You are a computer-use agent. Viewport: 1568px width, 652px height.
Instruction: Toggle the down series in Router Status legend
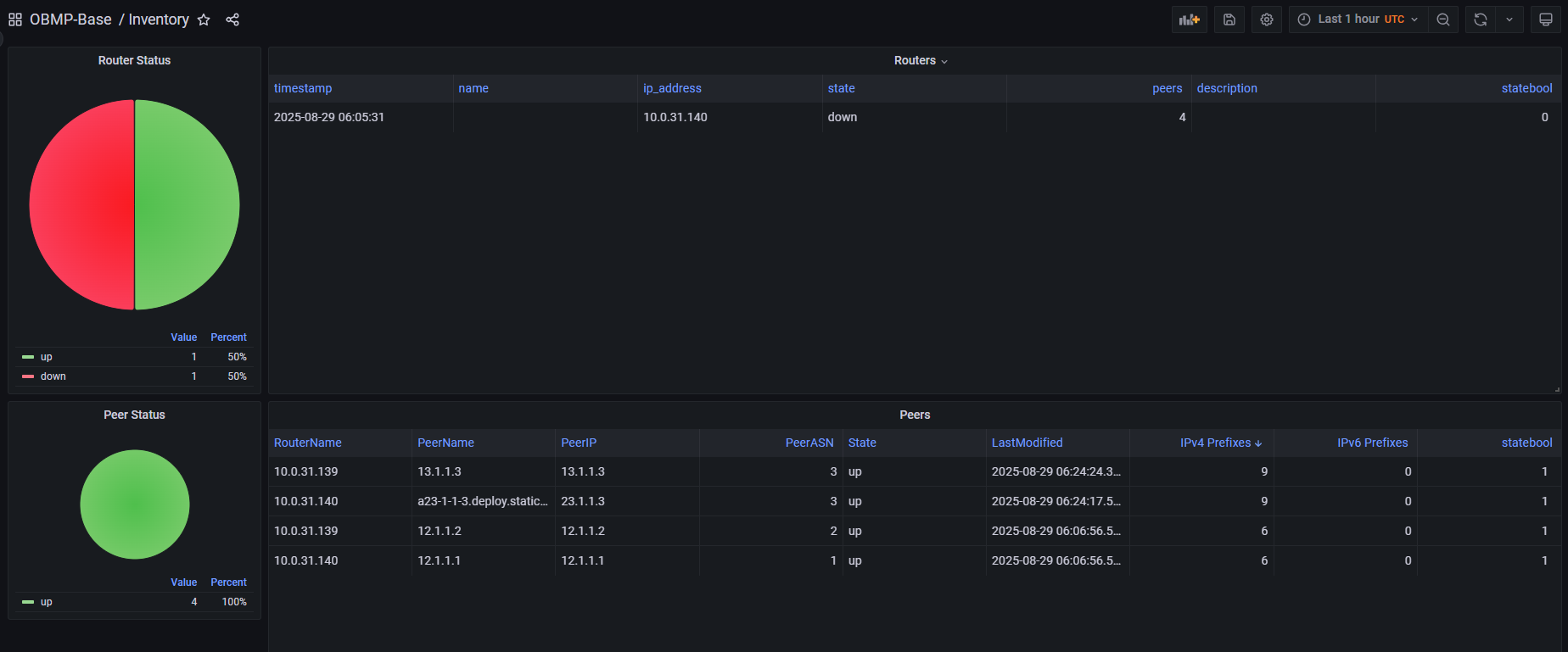tap(53, 376)
